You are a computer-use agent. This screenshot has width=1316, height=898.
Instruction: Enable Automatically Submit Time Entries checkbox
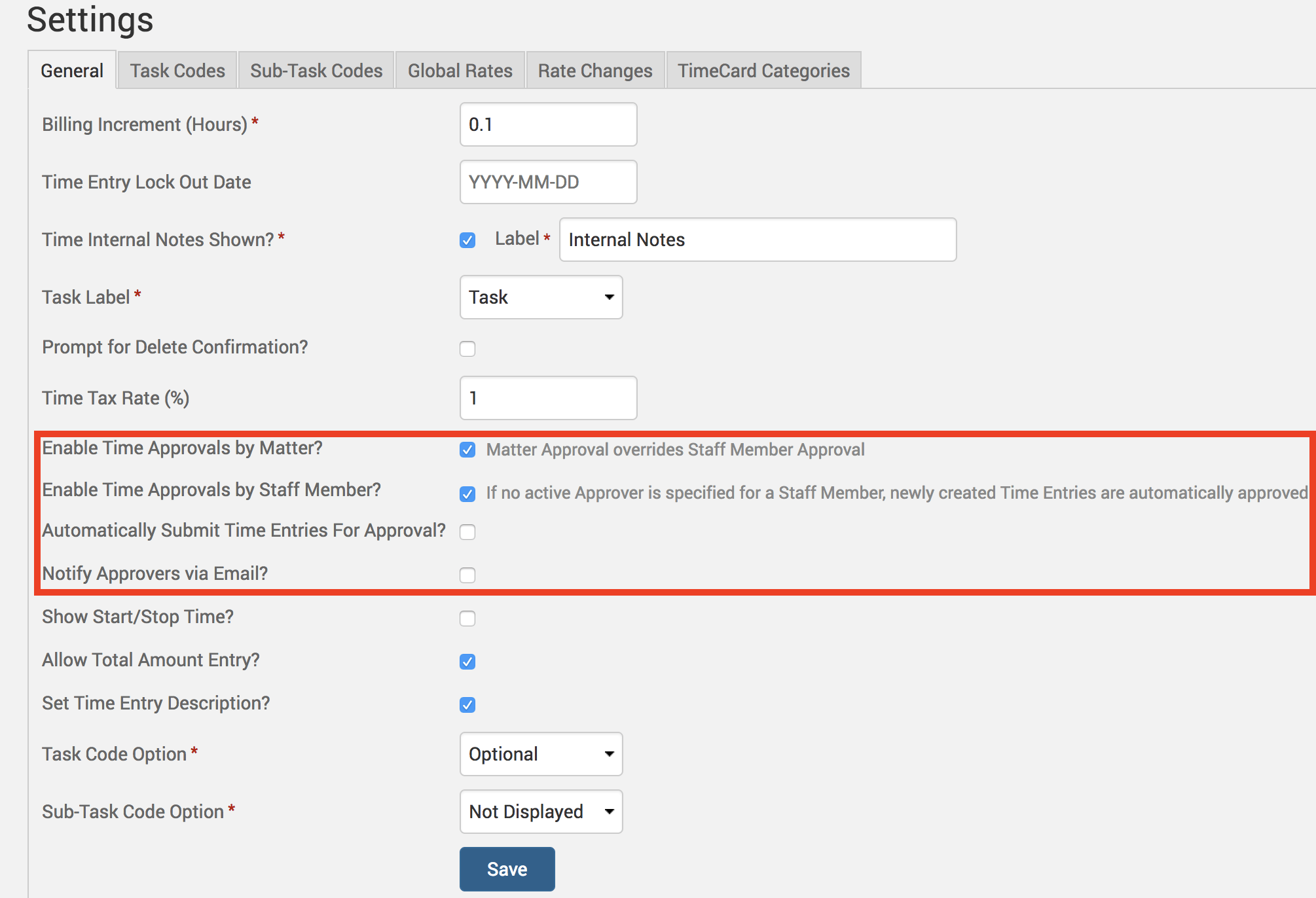[x=467, y=532]
